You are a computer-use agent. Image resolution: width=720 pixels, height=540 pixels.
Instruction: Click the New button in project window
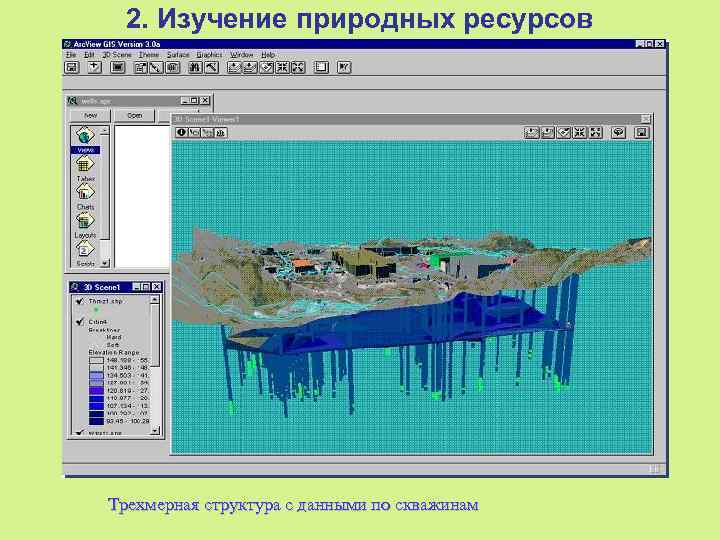coord(90,115)
